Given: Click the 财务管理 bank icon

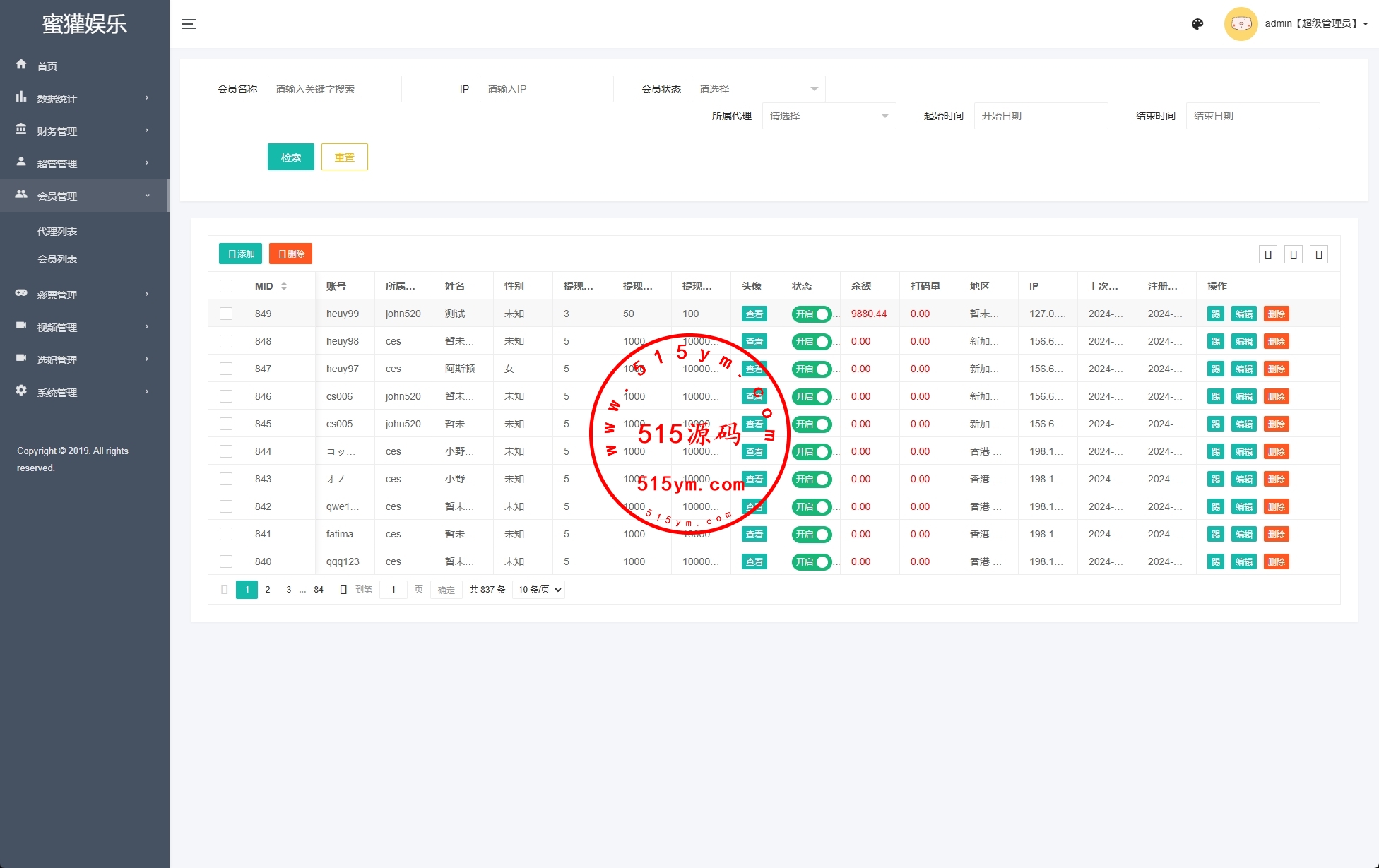Looking at the screenshot, I should click(21, 130).
